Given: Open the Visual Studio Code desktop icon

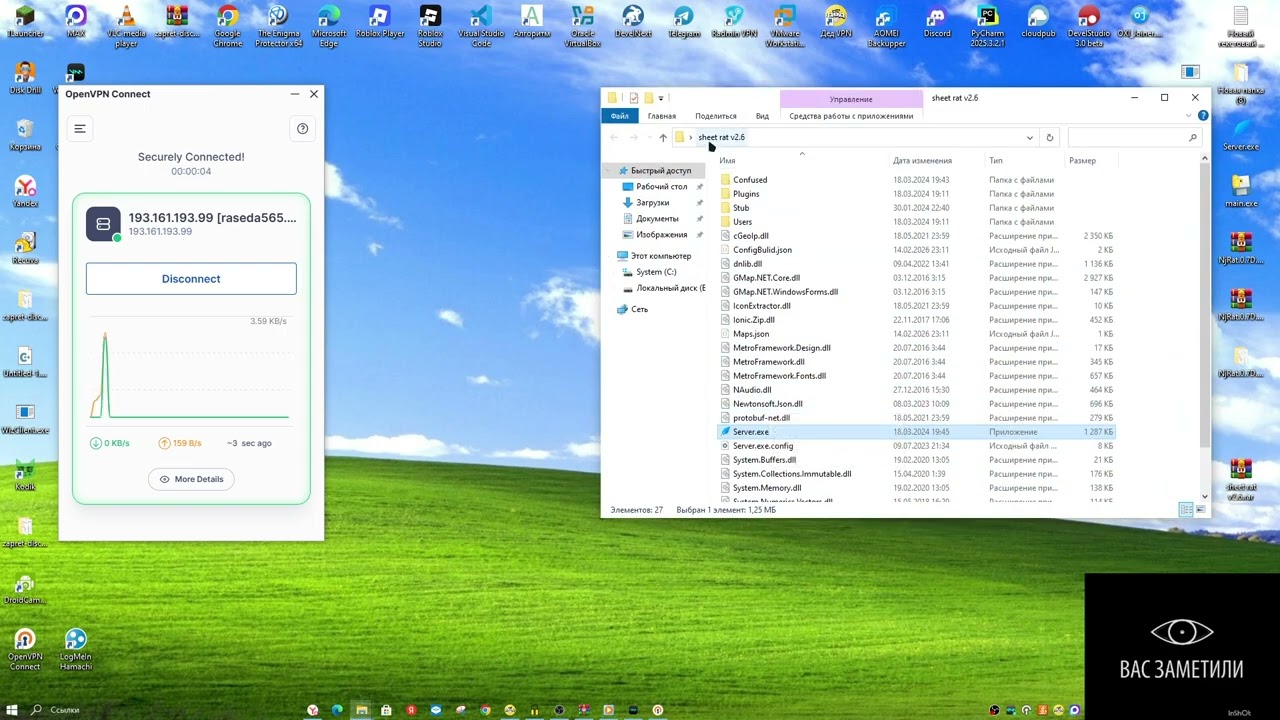Looking at the screenshot, I should click(481, 27).
